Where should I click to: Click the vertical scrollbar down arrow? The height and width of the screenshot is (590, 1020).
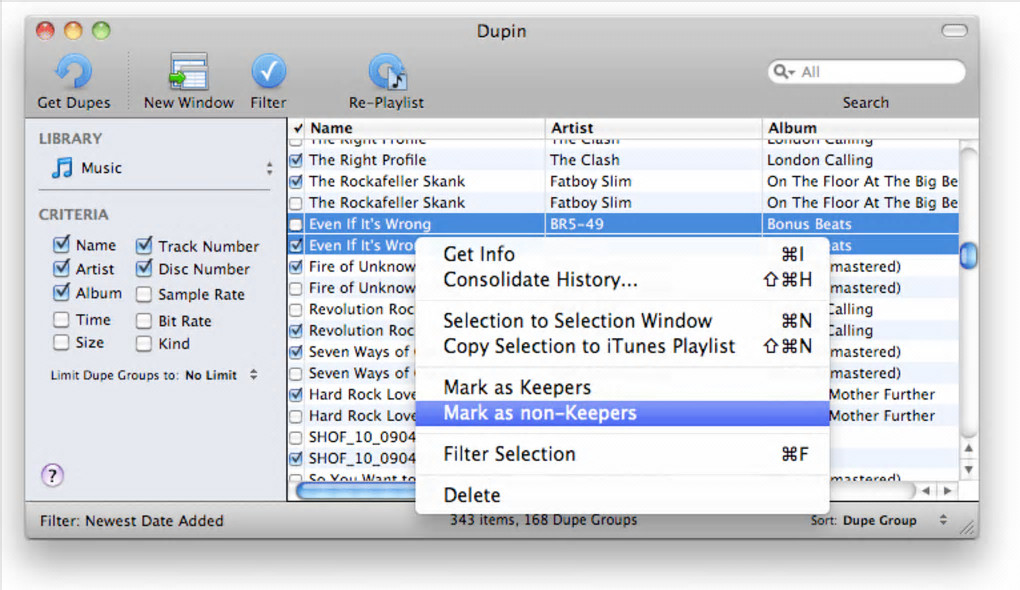(x=969, y=469)
